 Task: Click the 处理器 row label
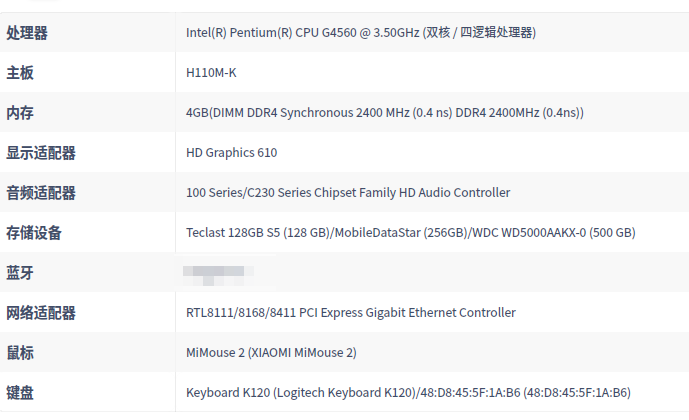click(x=27, y=33)
